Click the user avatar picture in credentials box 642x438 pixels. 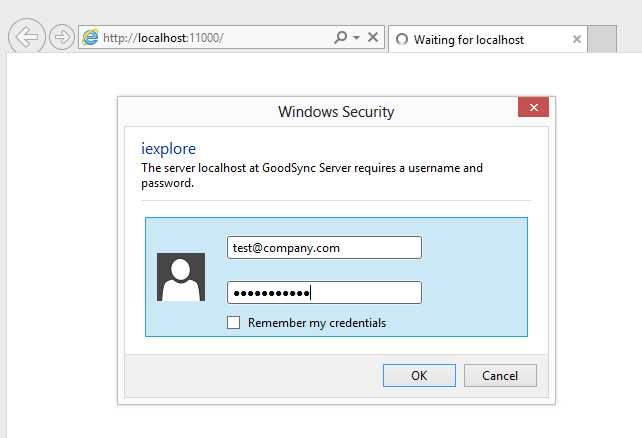coord(181,277)
